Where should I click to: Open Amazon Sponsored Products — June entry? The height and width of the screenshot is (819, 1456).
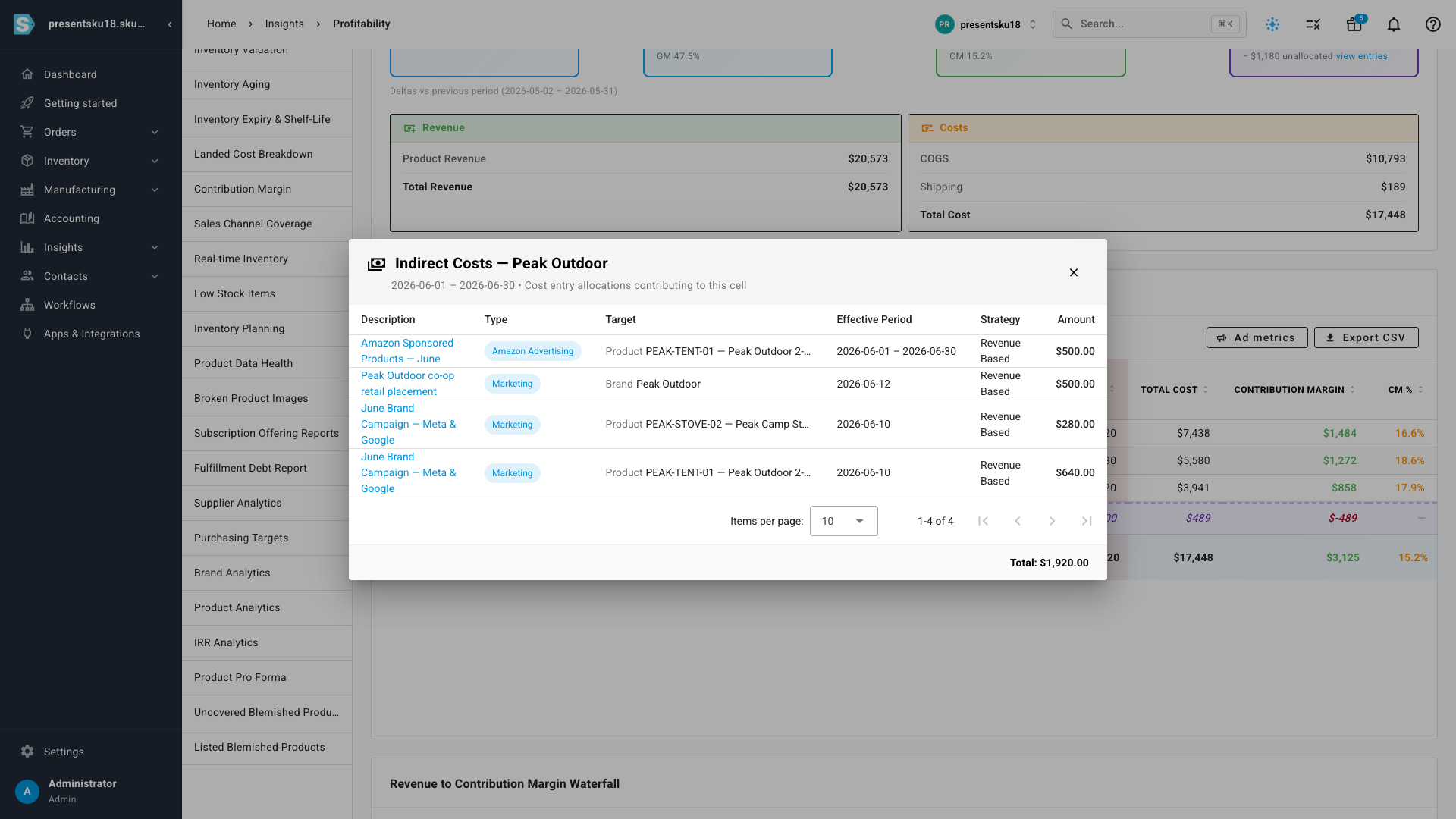pos(407,351)
